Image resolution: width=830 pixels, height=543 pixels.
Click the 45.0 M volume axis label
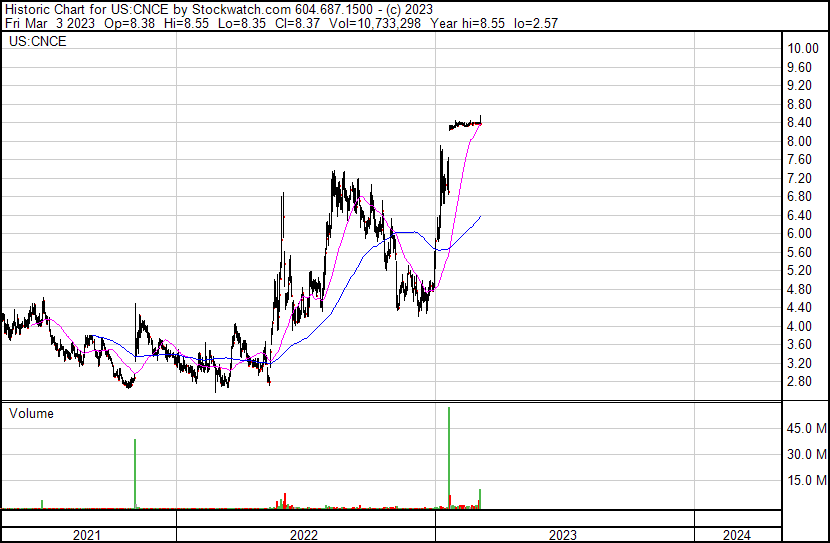pyautogui.click(x=807, y=428)
